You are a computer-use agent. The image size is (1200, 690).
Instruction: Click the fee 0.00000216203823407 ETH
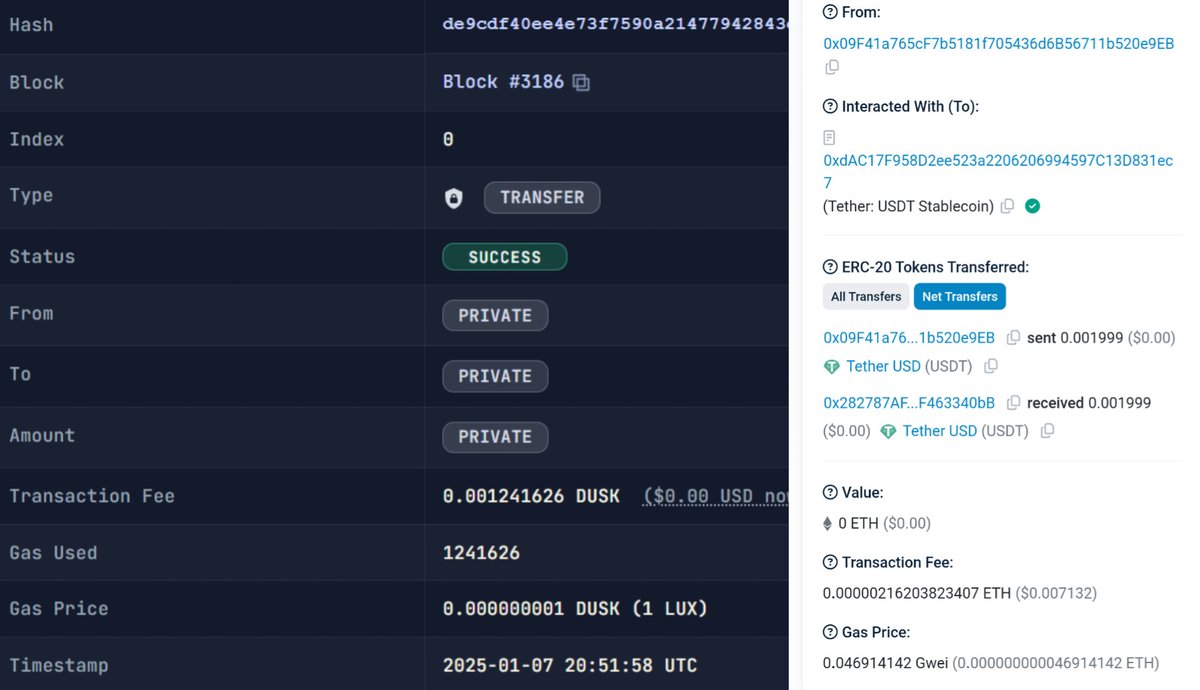tap(917, 593)
